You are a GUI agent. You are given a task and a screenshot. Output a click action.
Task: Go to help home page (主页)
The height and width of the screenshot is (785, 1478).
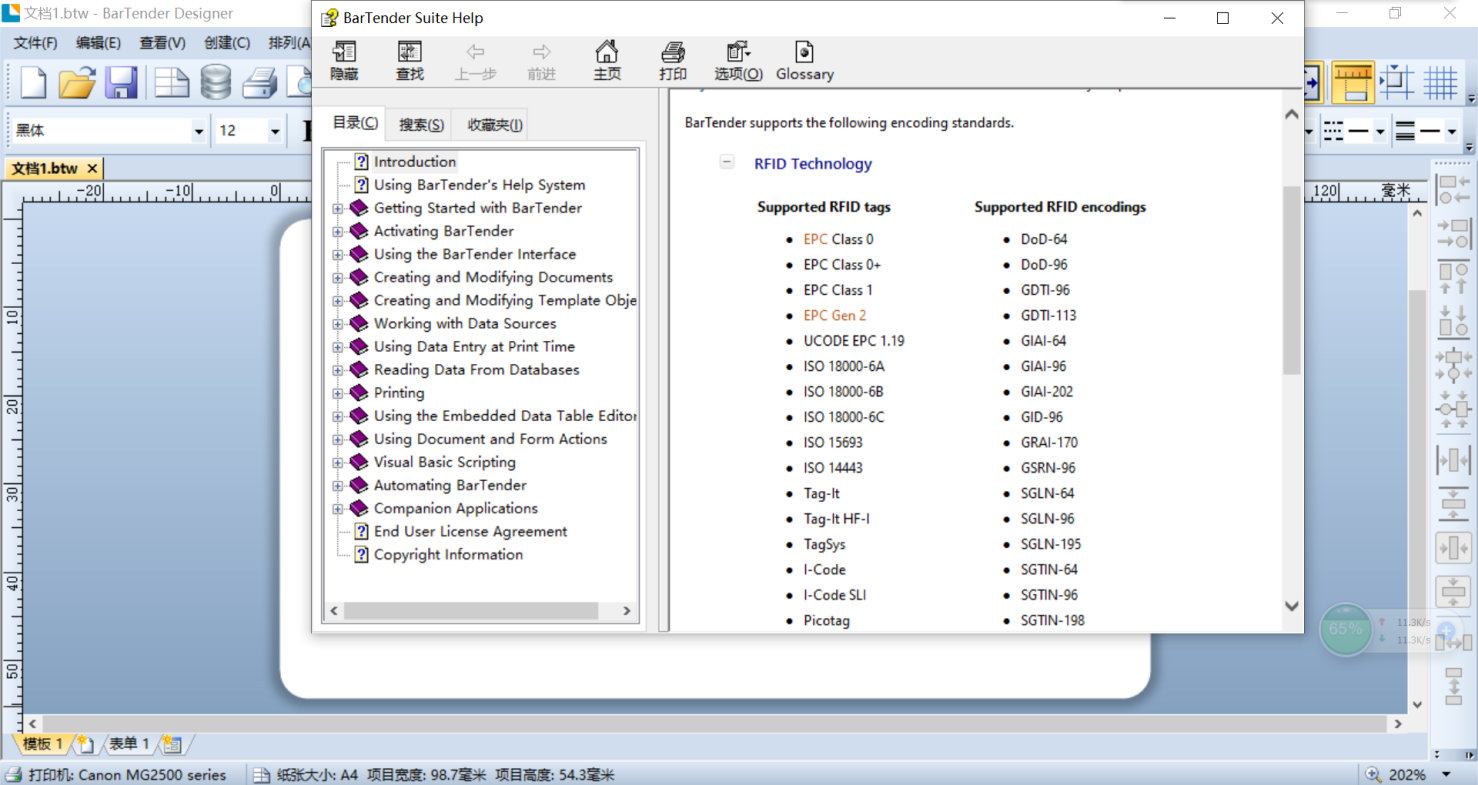[607, 61]
